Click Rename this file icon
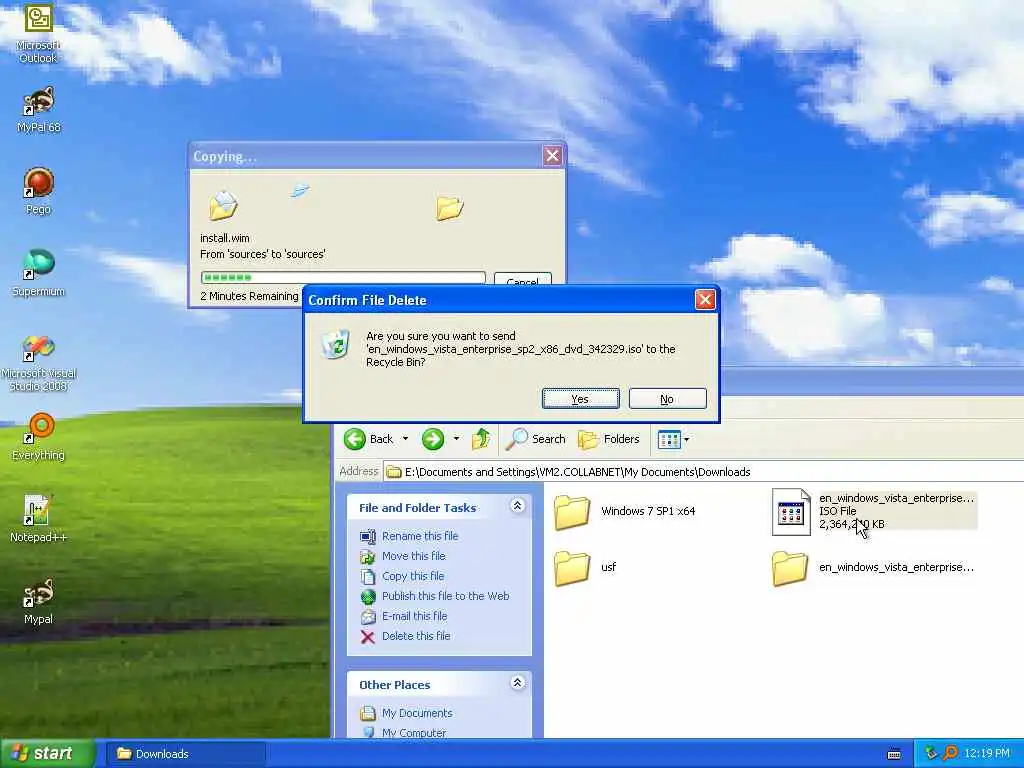This screenshot has width=1024, height=768. [x=368, y=536]
